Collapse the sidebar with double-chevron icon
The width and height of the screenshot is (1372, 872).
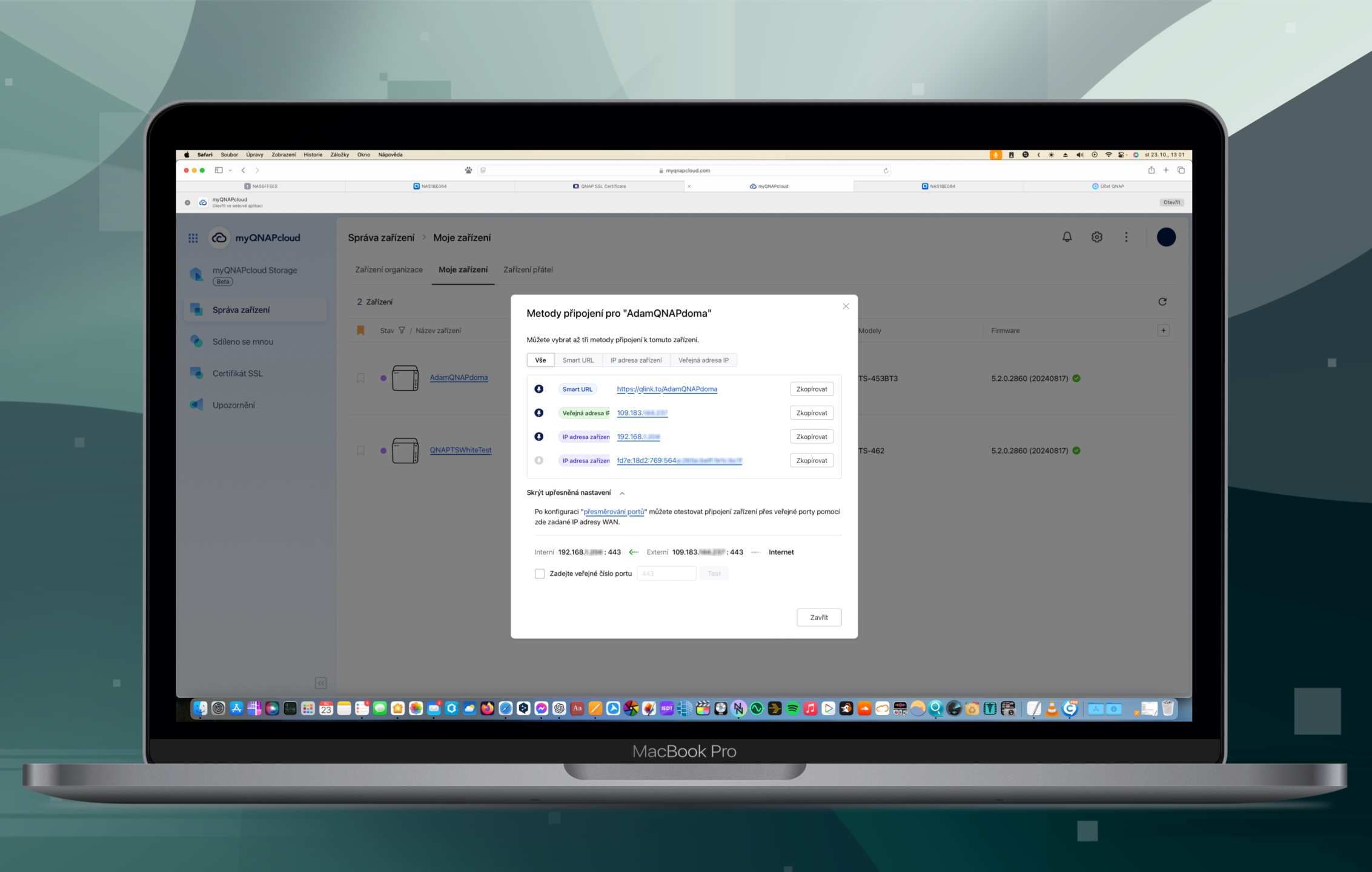click(x=321, y=683)
